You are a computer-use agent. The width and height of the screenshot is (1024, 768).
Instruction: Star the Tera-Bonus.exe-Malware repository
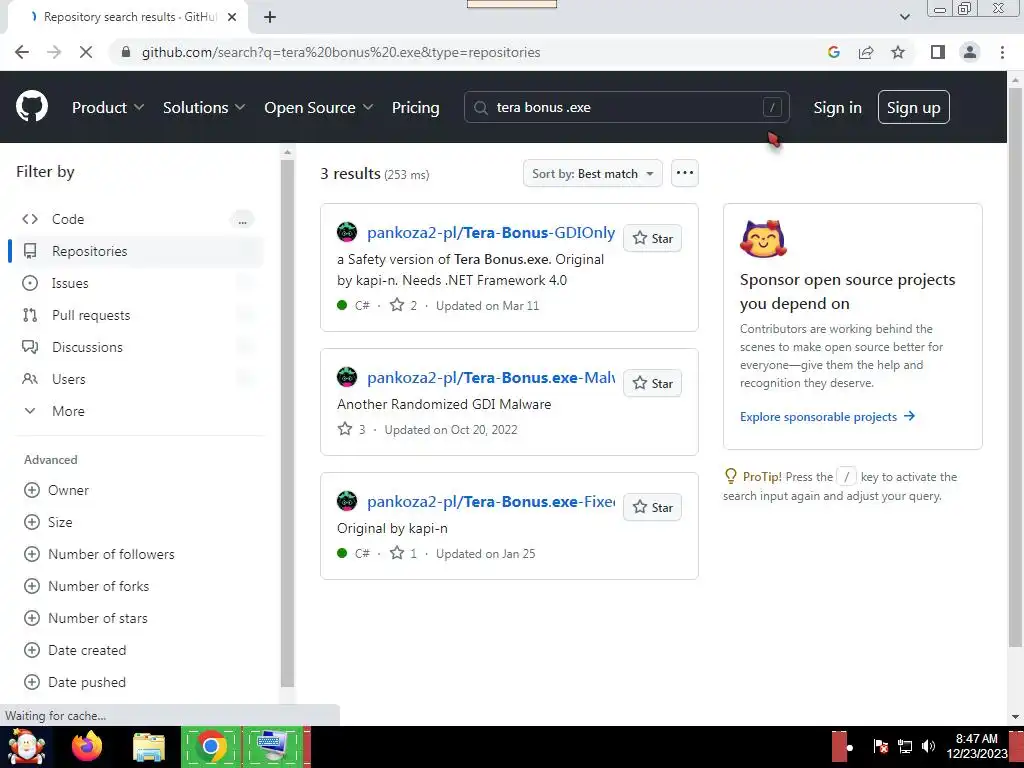652,383
